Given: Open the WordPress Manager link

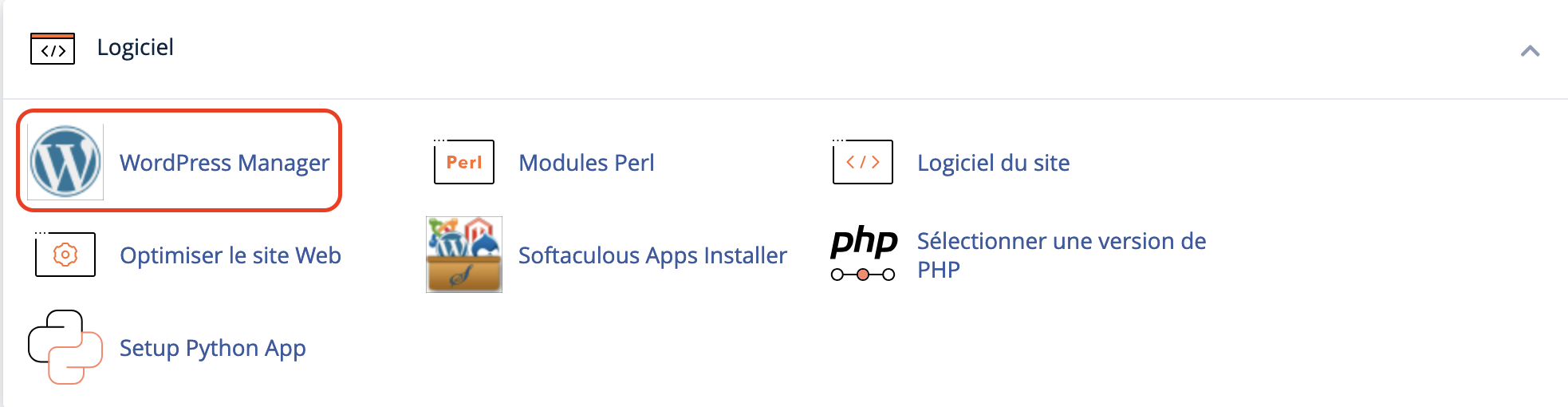Looking at the screenshot, I should [224, 163].
